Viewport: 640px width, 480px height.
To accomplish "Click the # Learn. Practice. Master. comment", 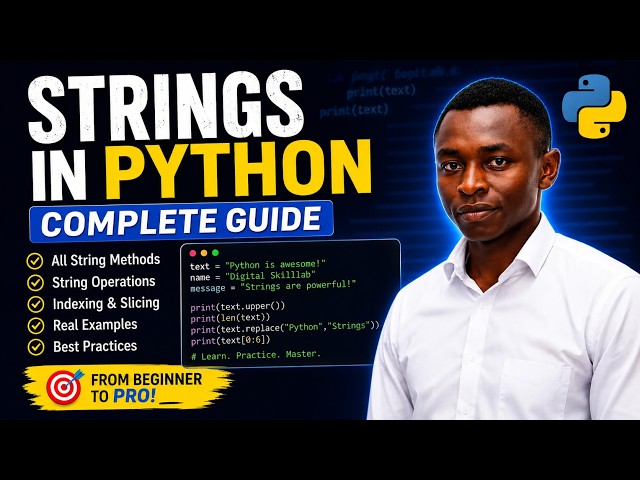I will (x=256, y=355).
